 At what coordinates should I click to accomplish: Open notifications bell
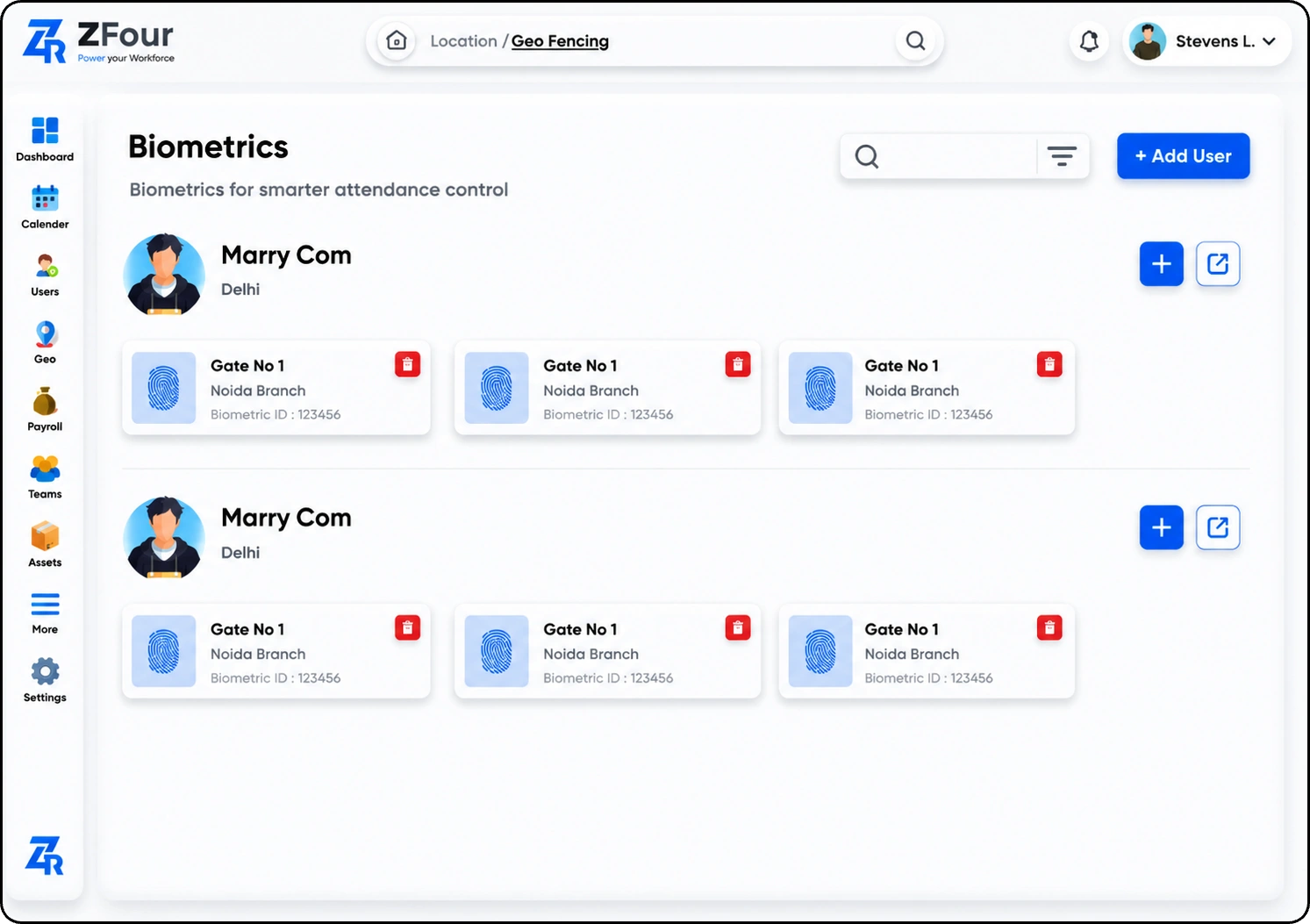(x=1089, y=41)
